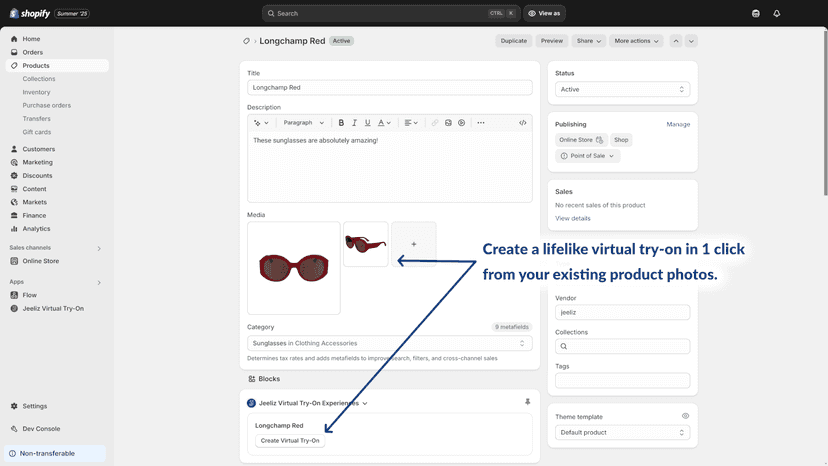Open Content in sidebar
This screenshot has width=828, height=466.
point(57,189)
